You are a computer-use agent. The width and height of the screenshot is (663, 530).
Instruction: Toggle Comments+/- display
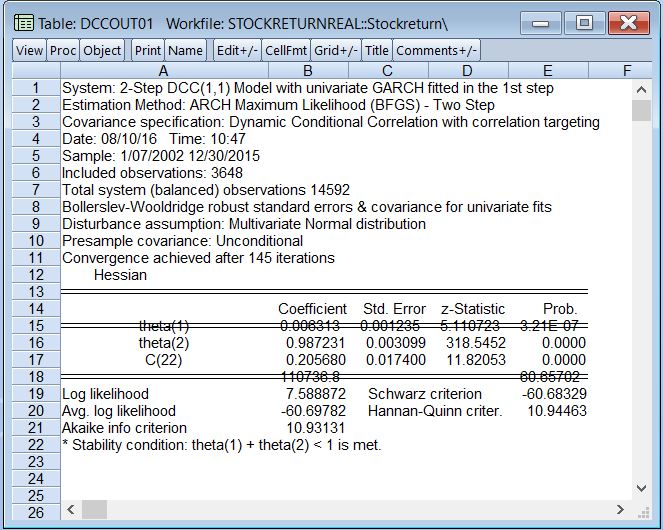point(437,50)
